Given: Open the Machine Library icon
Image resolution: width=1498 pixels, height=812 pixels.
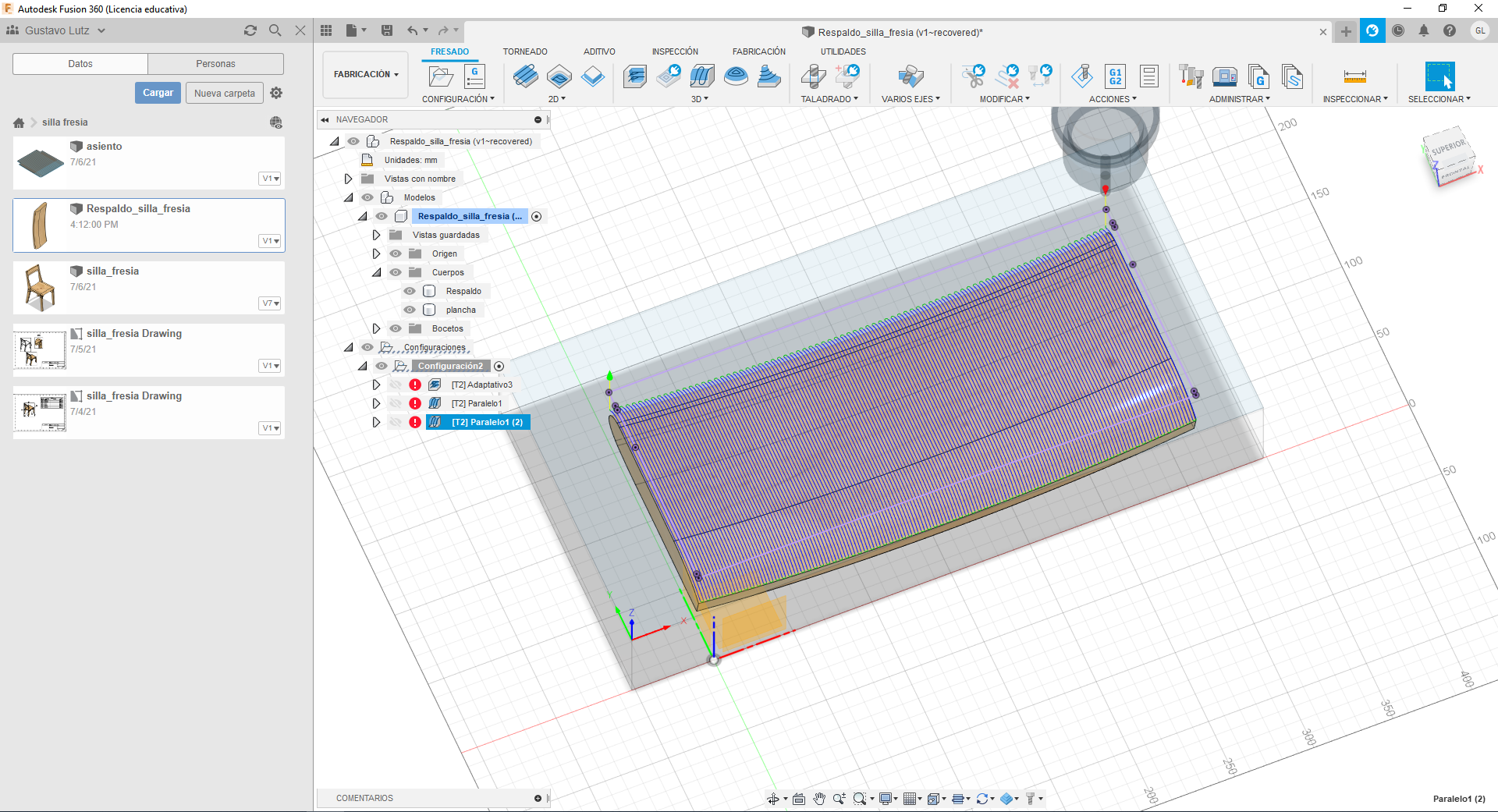Looking at the screenshot, I should tap(1224, 76).
